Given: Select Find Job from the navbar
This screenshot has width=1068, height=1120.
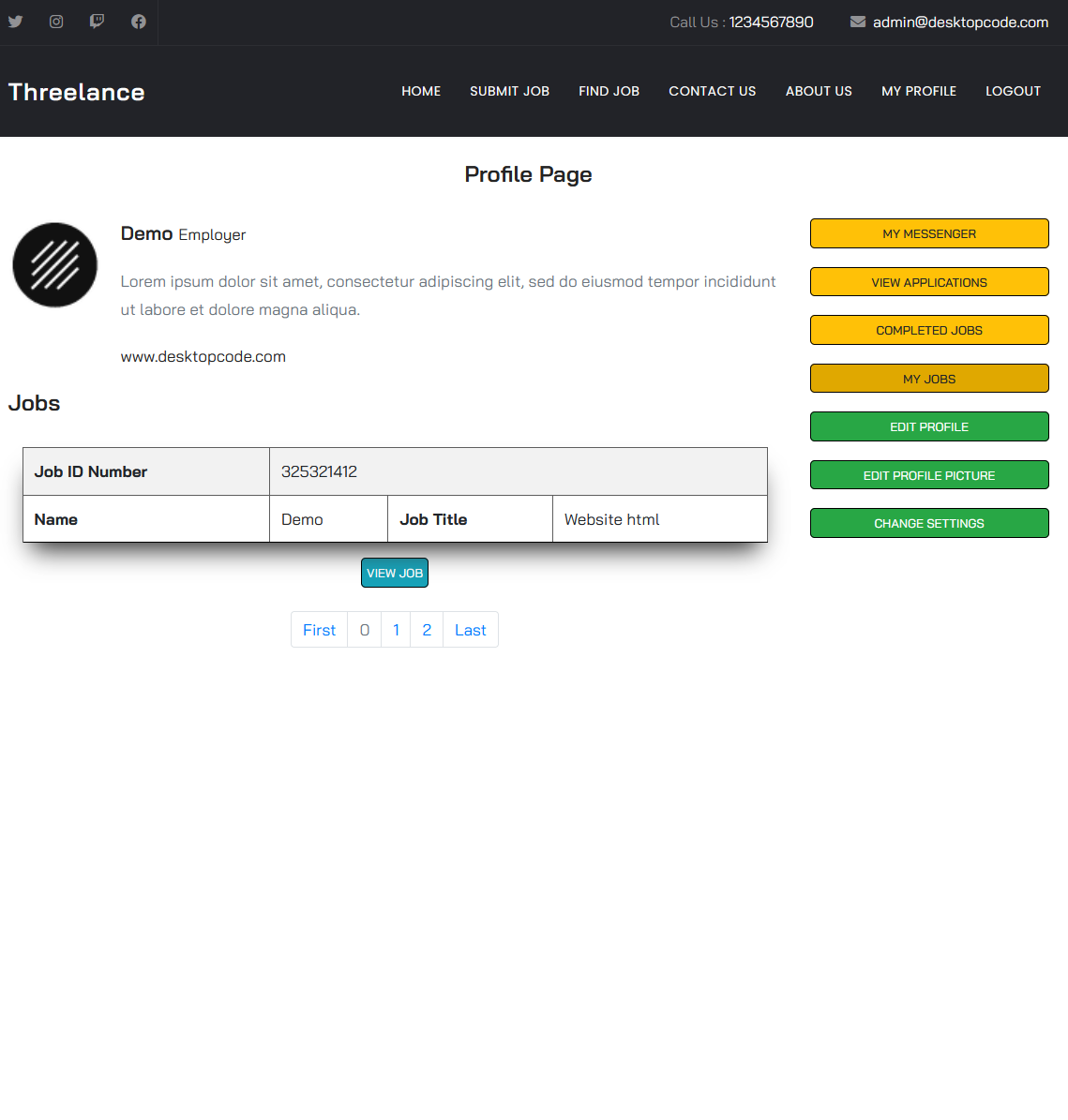Looking at the screenshot, I should click(609, 91).
